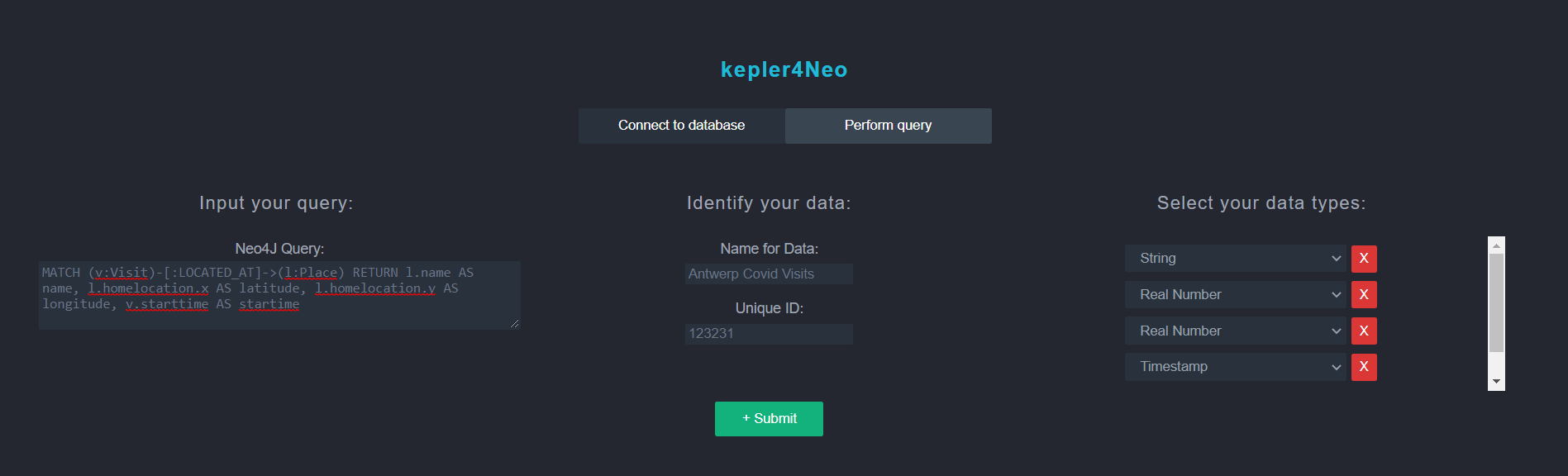Open the Timestamp data type dropdown
Screen dimensions: 1568x476
tap(1235, 367)
